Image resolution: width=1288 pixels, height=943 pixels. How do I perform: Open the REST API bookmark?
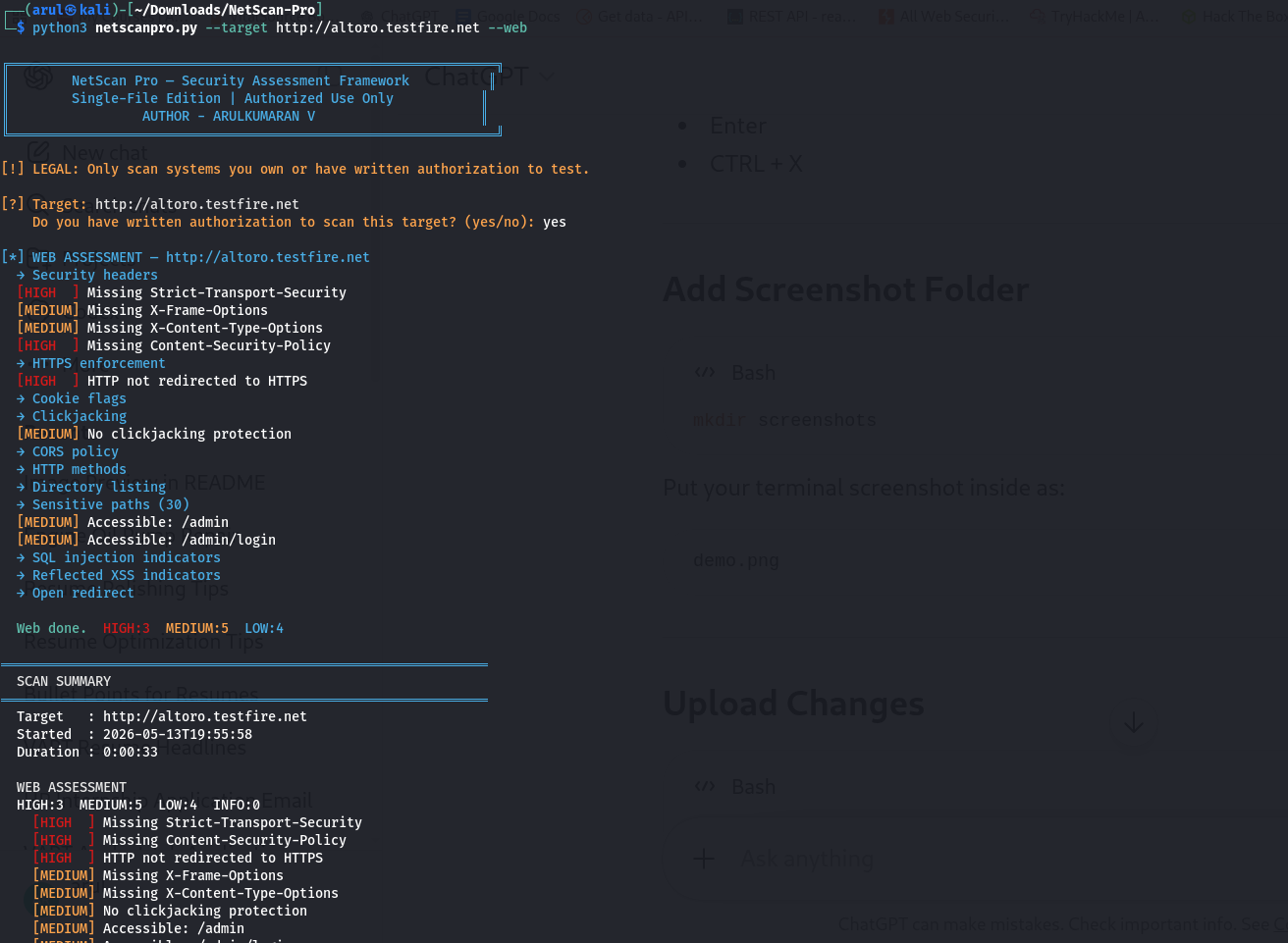point(792,16)
